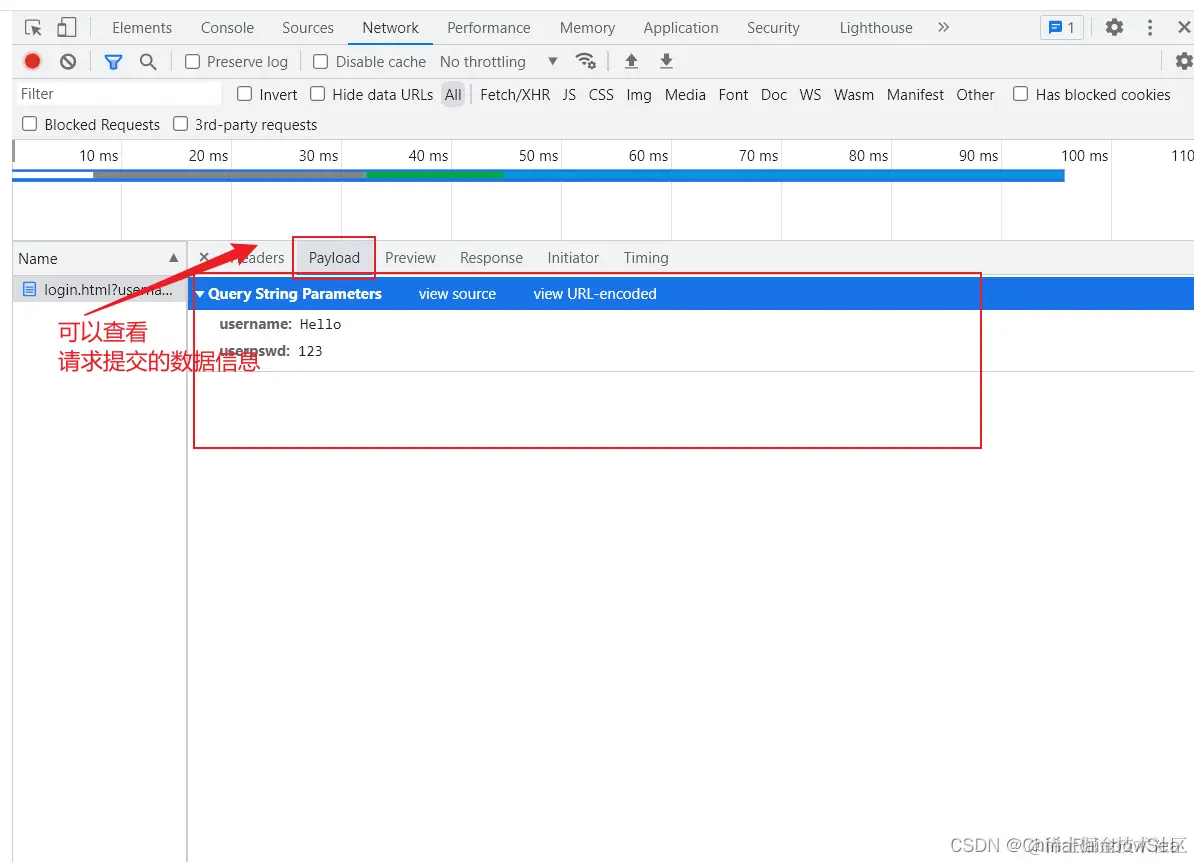Toggle the device toolbar icon
This screenshot has width=1194, height=862.
[x=67, y=28]
